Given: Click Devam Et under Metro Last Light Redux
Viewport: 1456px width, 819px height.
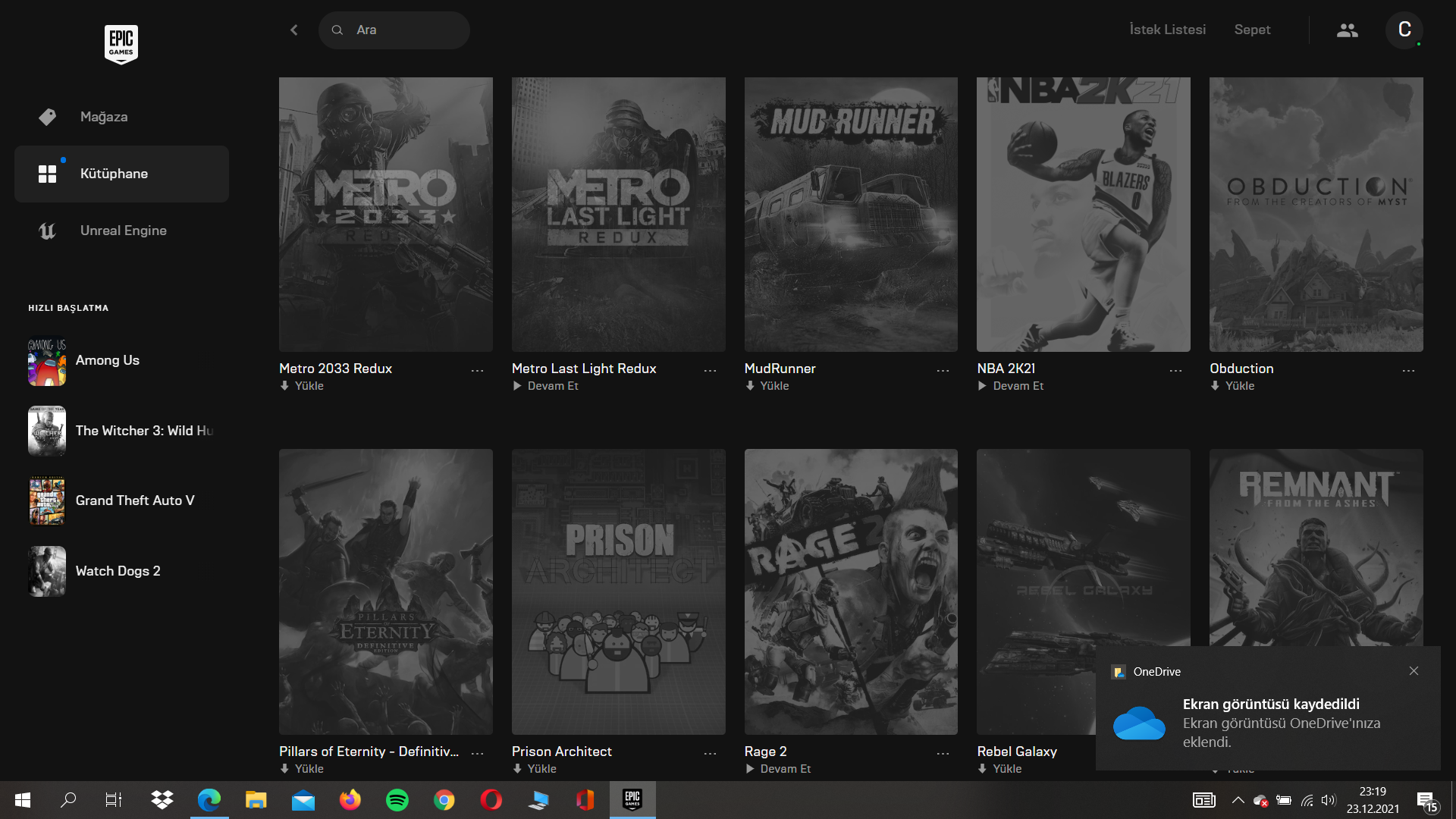Looking at the screenshot, I should pos(552,386).
